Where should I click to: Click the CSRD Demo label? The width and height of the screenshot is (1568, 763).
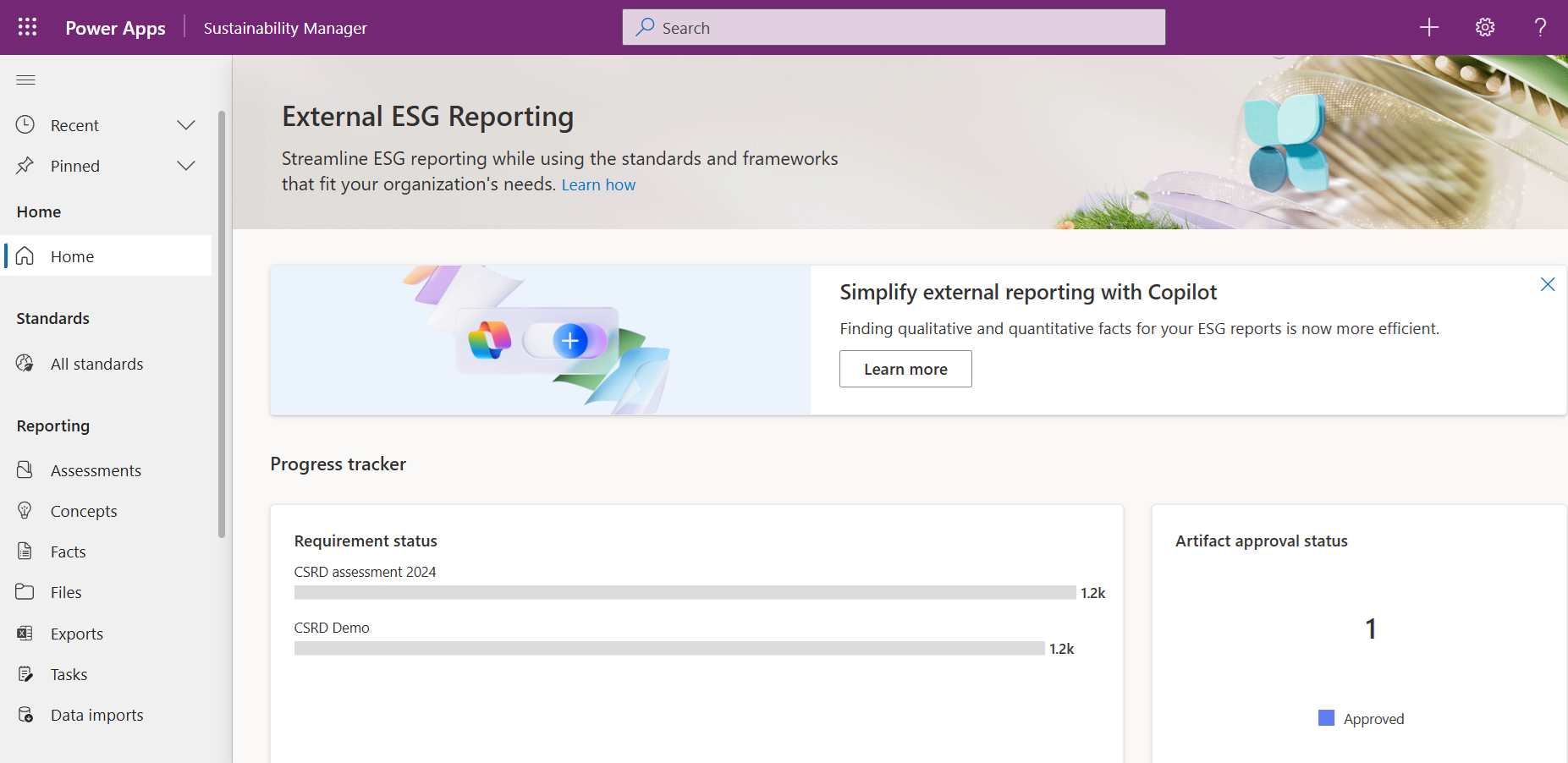332,628
